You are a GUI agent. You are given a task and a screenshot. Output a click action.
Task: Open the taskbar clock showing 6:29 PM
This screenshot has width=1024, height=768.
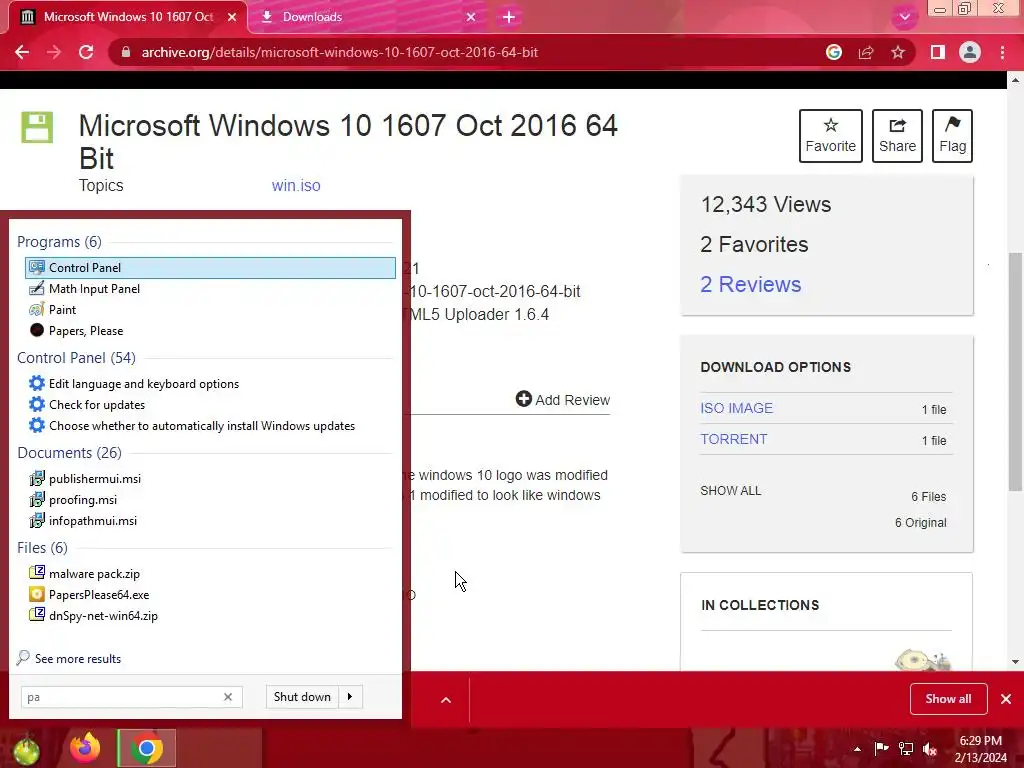point(980,748)
